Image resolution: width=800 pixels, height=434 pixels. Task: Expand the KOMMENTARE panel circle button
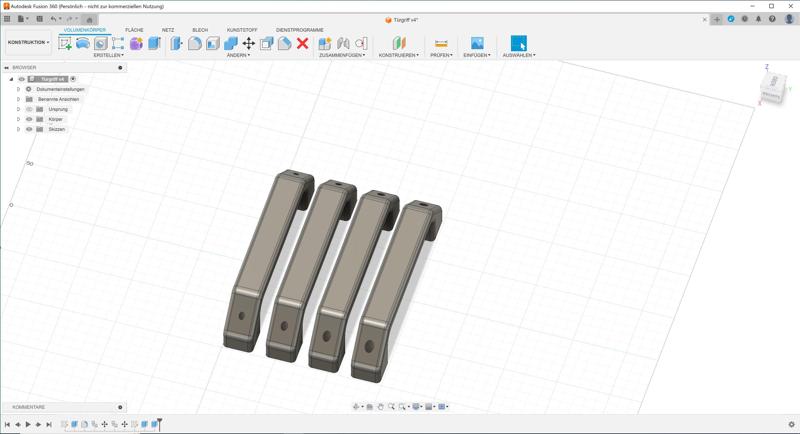tap(120, 407)
